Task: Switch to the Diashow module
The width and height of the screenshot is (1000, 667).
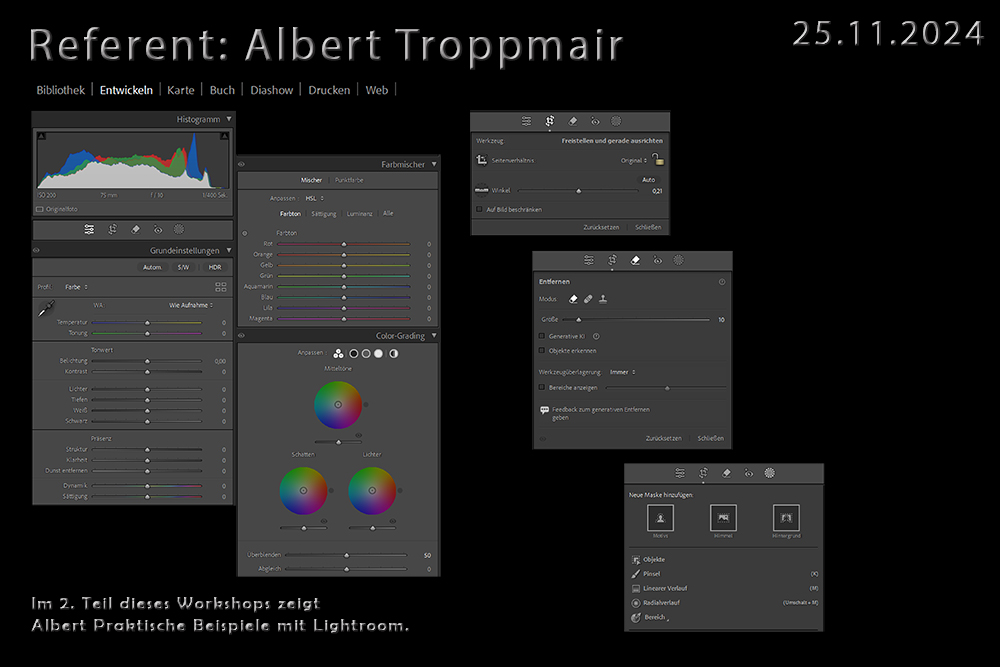Action: (272, 90)
